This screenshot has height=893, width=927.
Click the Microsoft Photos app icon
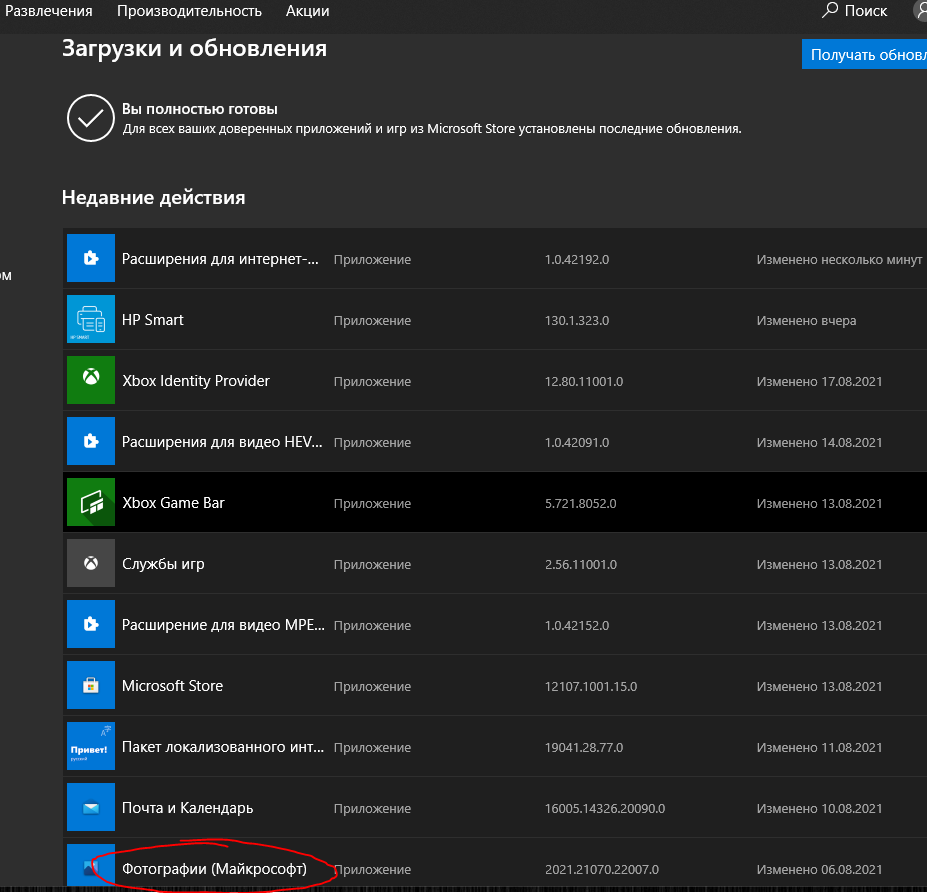[x=91, y=867]
